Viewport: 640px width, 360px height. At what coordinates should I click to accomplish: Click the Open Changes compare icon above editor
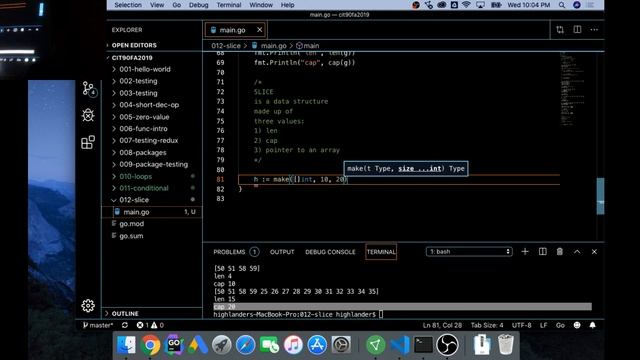click(560, 29)
